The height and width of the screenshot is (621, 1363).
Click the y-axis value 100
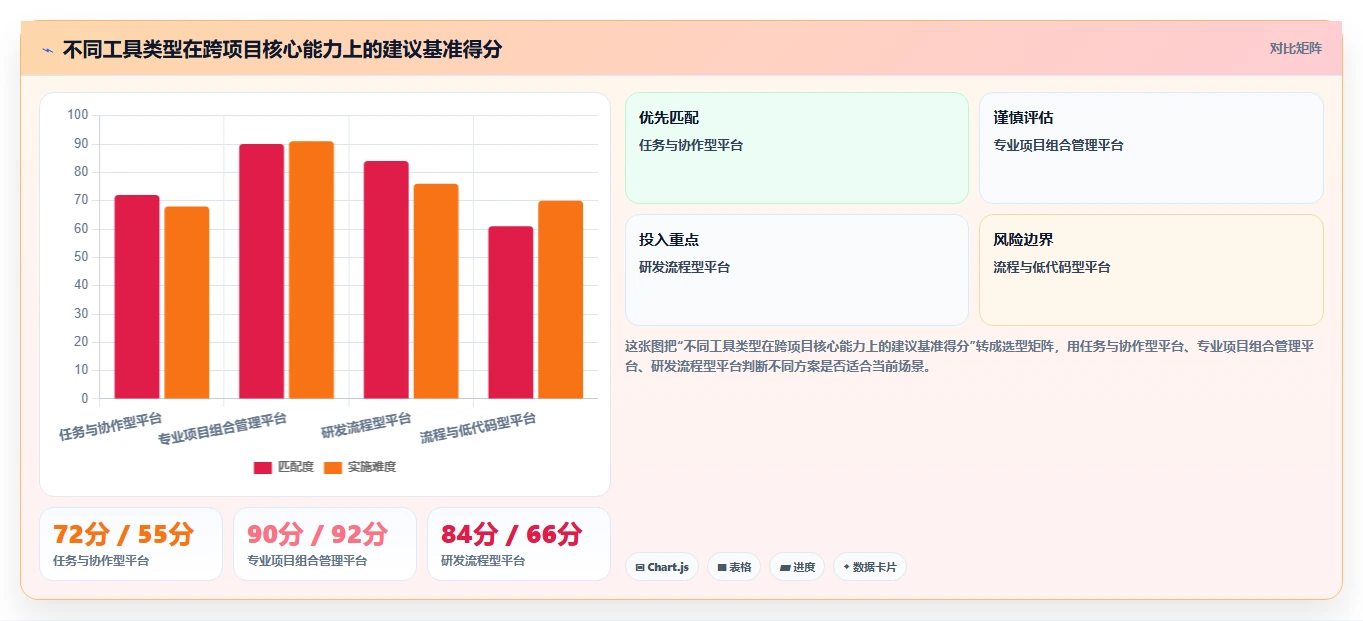pyautogui.click(x=78, y=115)
